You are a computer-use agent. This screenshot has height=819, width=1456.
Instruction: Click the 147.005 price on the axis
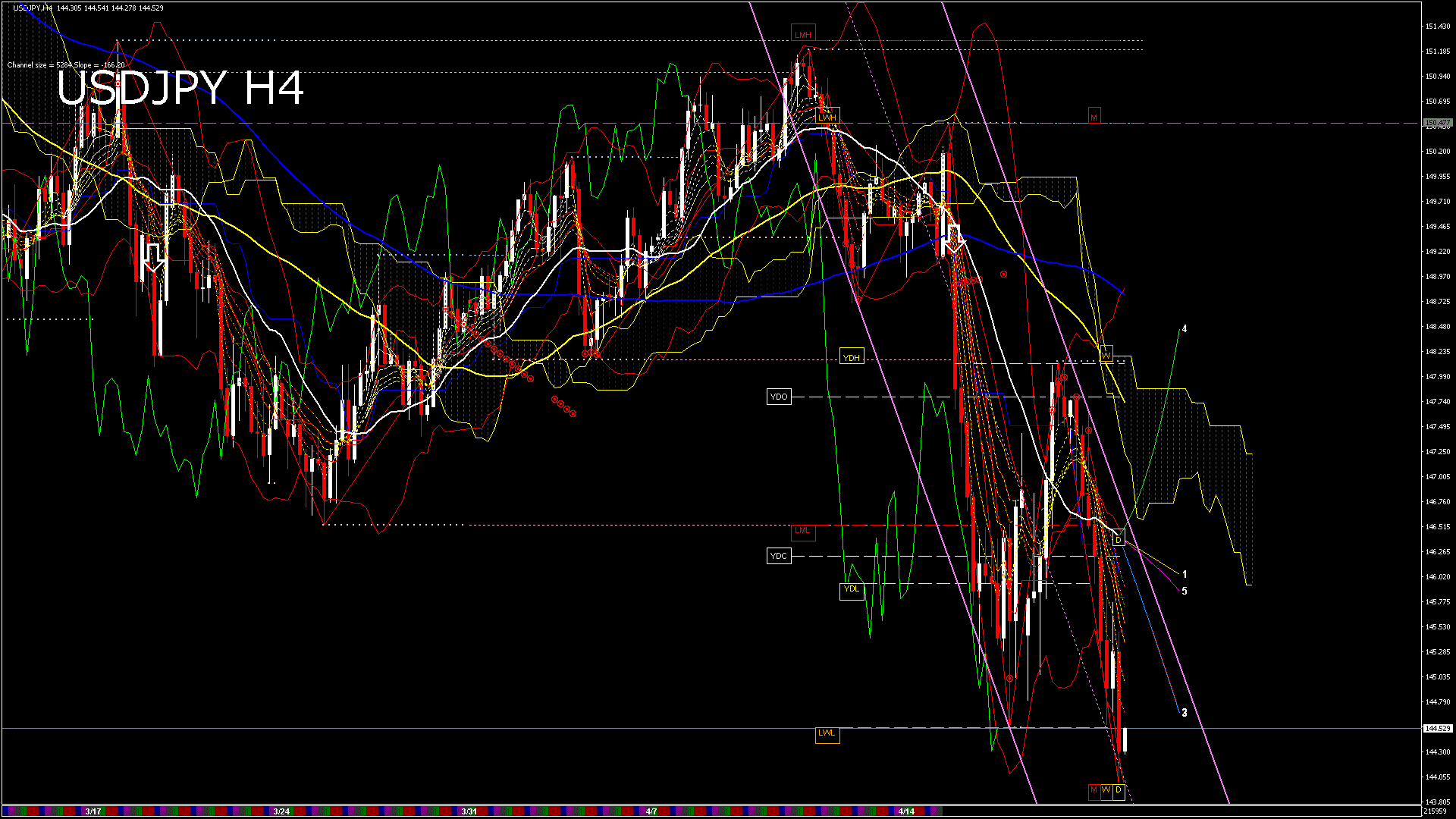[x=1438, y=477]
